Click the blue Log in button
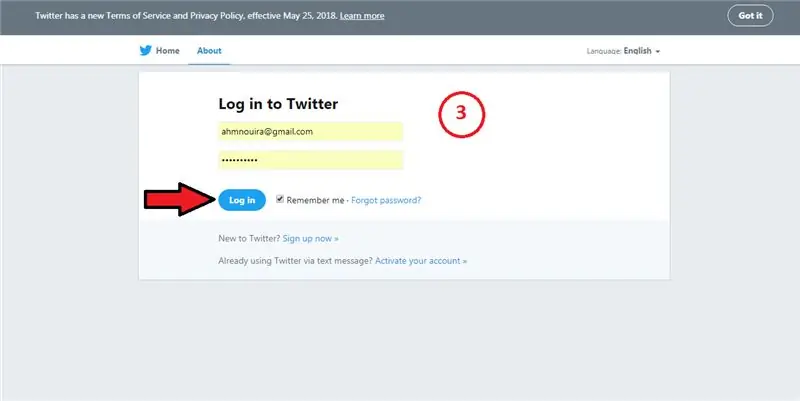This screenshot has height=401, width=800. pos(242,200)
